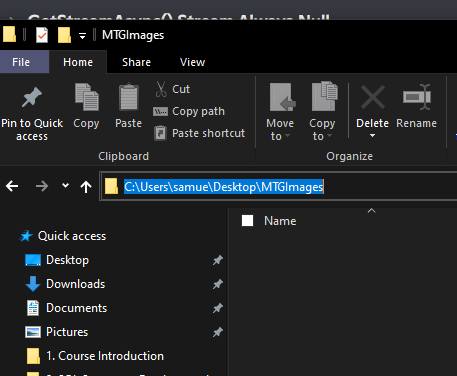Switch to the View ribbon tab
Screen dimensions: 457x376
tap(192, 62)
